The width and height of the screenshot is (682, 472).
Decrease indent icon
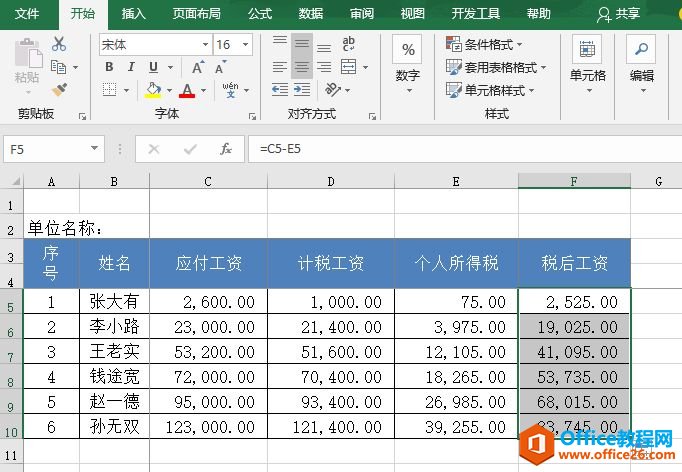click(280, 90)
